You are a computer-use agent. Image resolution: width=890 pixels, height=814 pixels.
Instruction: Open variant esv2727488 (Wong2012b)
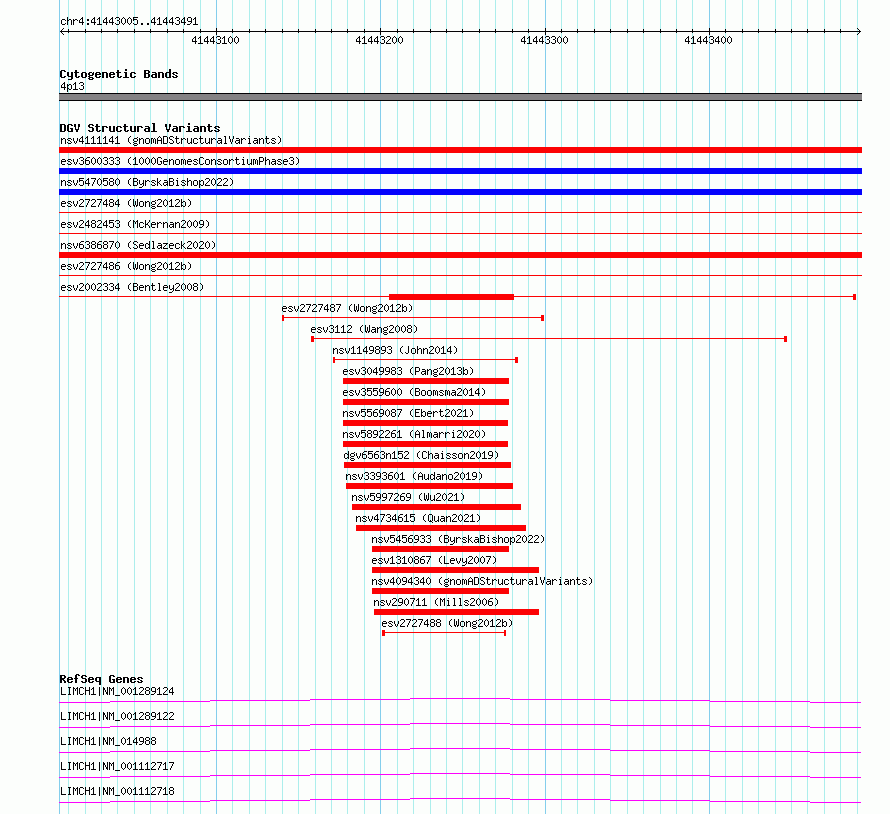coord(447,623)
